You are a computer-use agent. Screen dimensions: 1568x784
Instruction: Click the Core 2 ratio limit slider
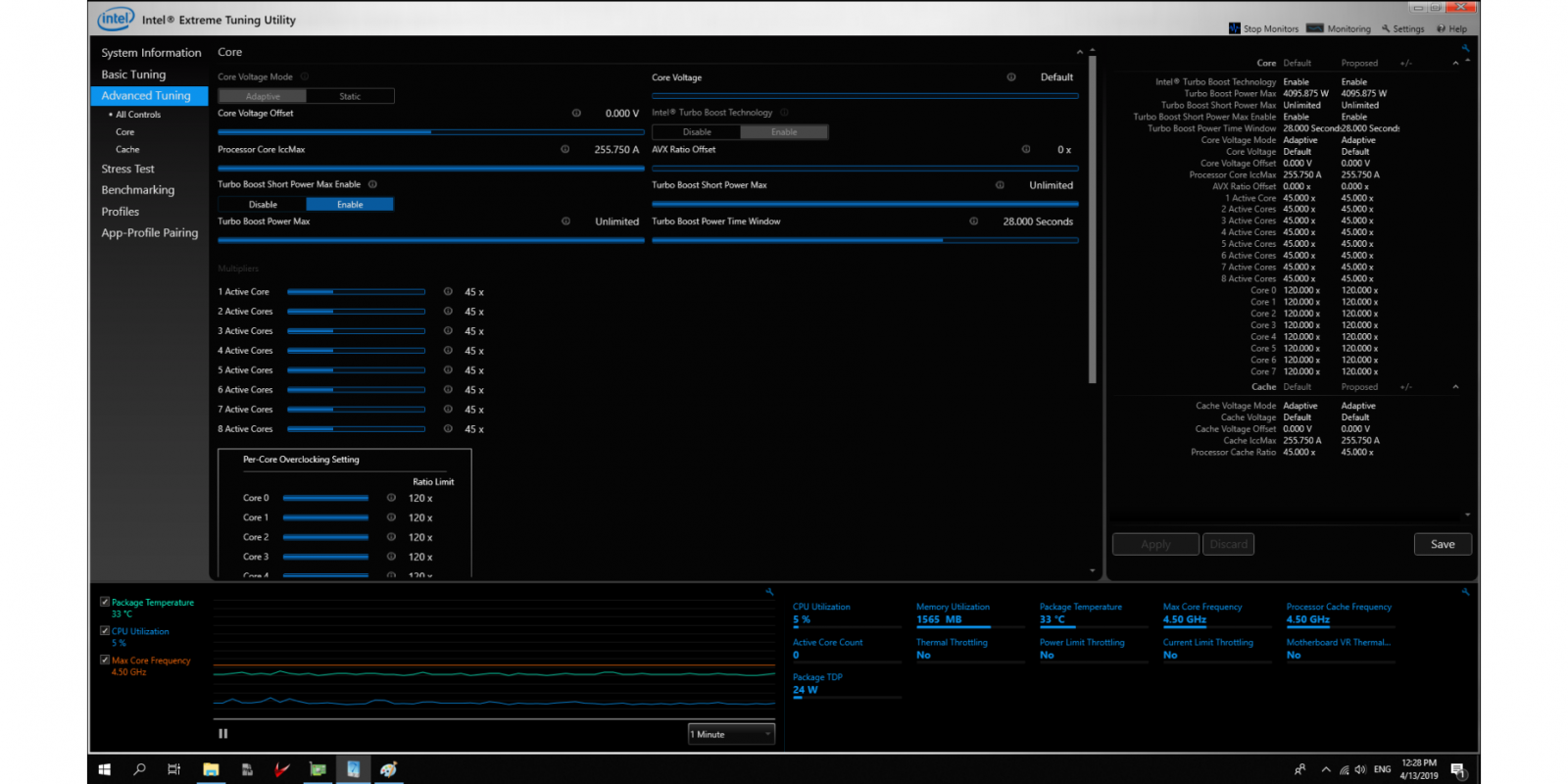coord(325,537)
